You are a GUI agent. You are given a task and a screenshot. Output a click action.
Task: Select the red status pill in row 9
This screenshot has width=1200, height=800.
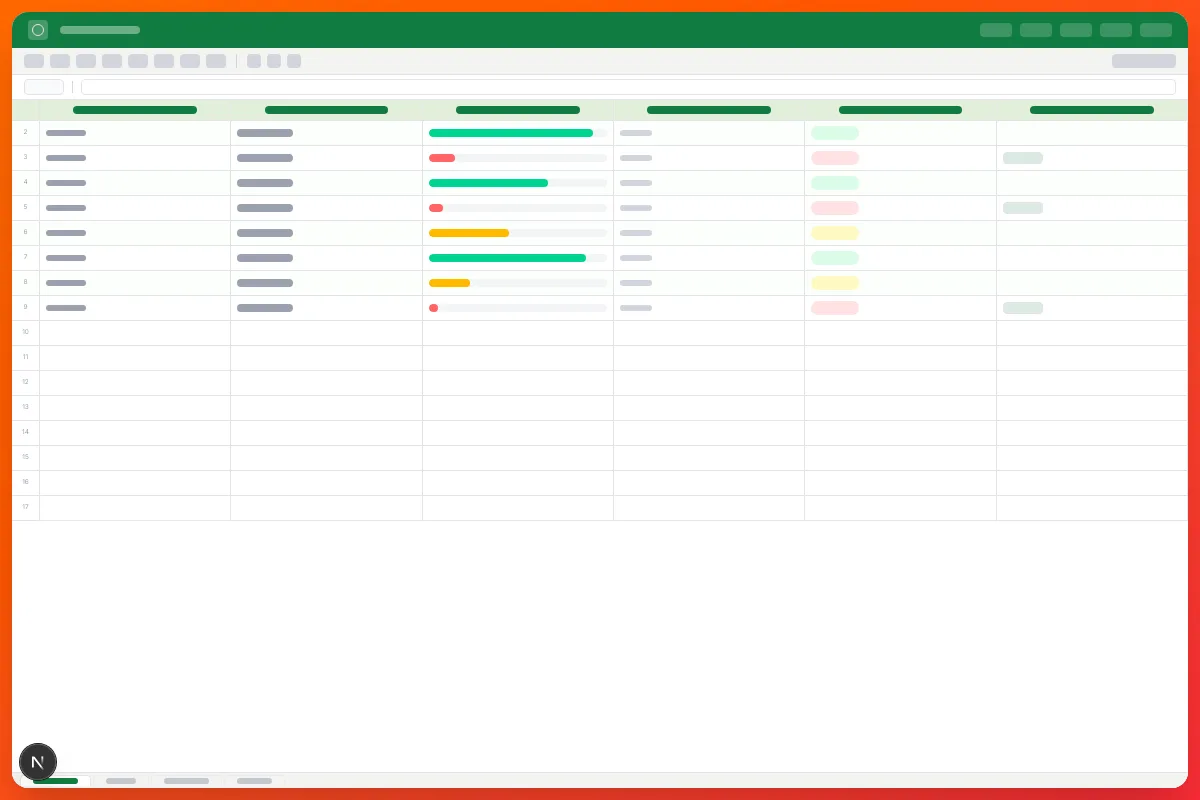point(835,308)
